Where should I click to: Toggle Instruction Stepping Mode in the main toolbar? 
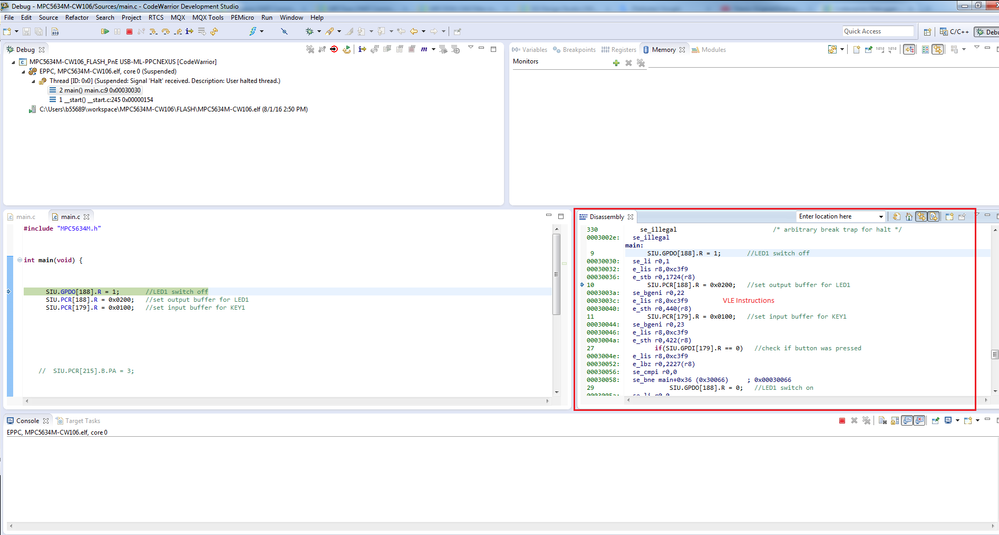pos(189,31)
